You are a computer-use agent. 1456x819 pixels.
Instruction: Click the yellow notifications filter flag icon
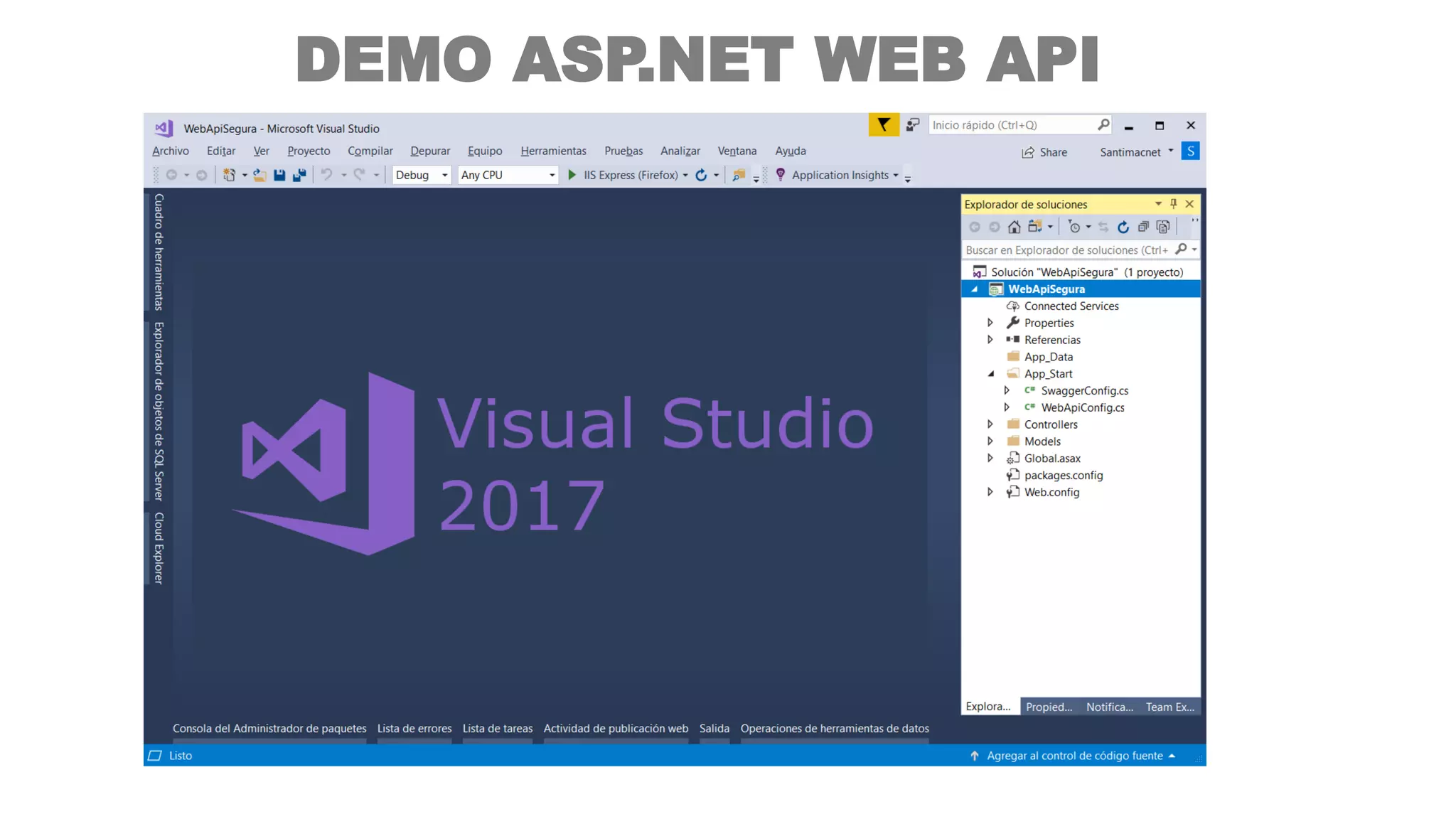point(884,125)
